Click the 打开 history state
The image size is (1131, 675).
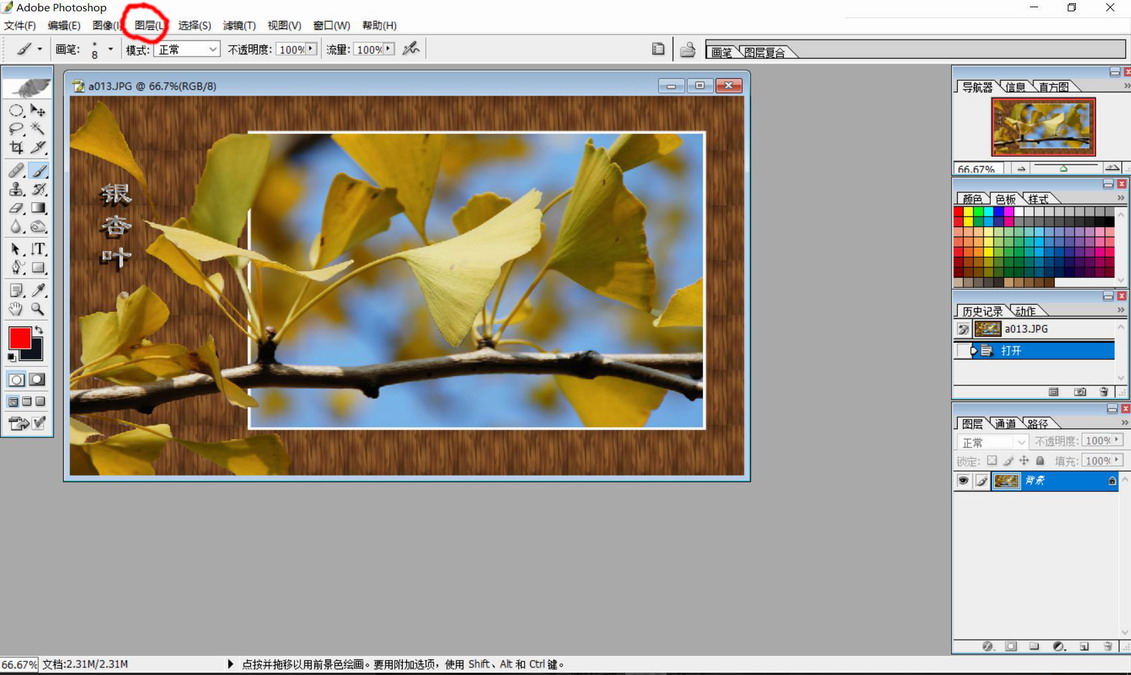(x=1010, y=351)
